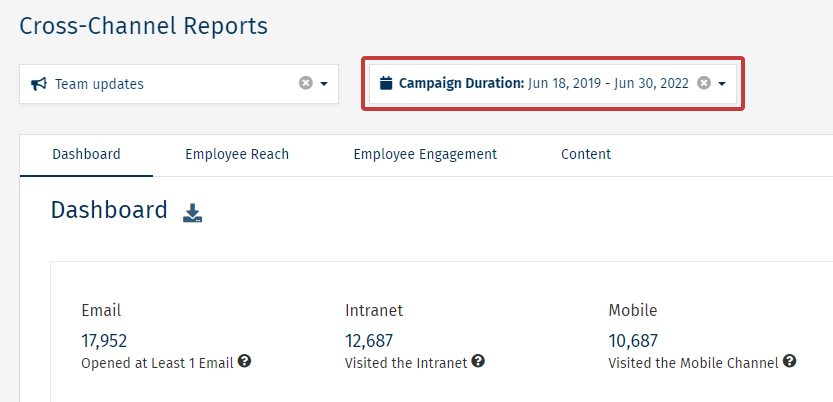Image resolution: width=833 pixels, height=402 pixels.
Task: Clear the Campaign Duration date filter
Action: pos(703,83)
